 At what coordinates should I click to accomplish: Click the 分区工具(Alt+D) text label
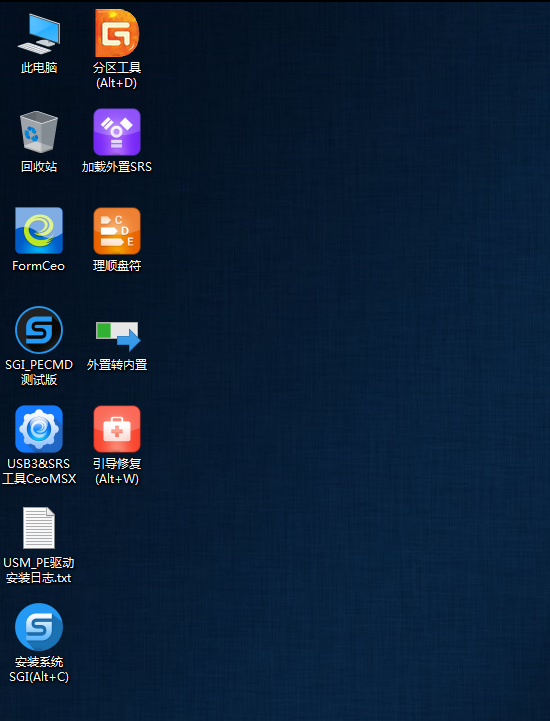(117, 75)
